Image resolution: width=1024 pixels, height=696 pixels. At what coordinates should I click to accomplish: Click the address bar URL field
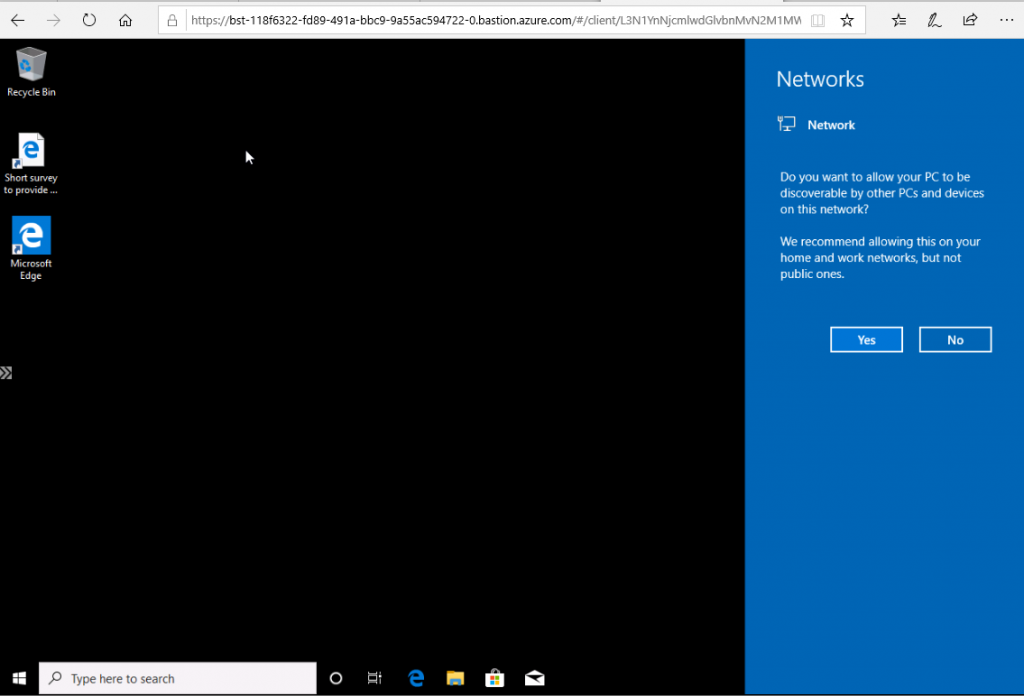coord(490,20)
